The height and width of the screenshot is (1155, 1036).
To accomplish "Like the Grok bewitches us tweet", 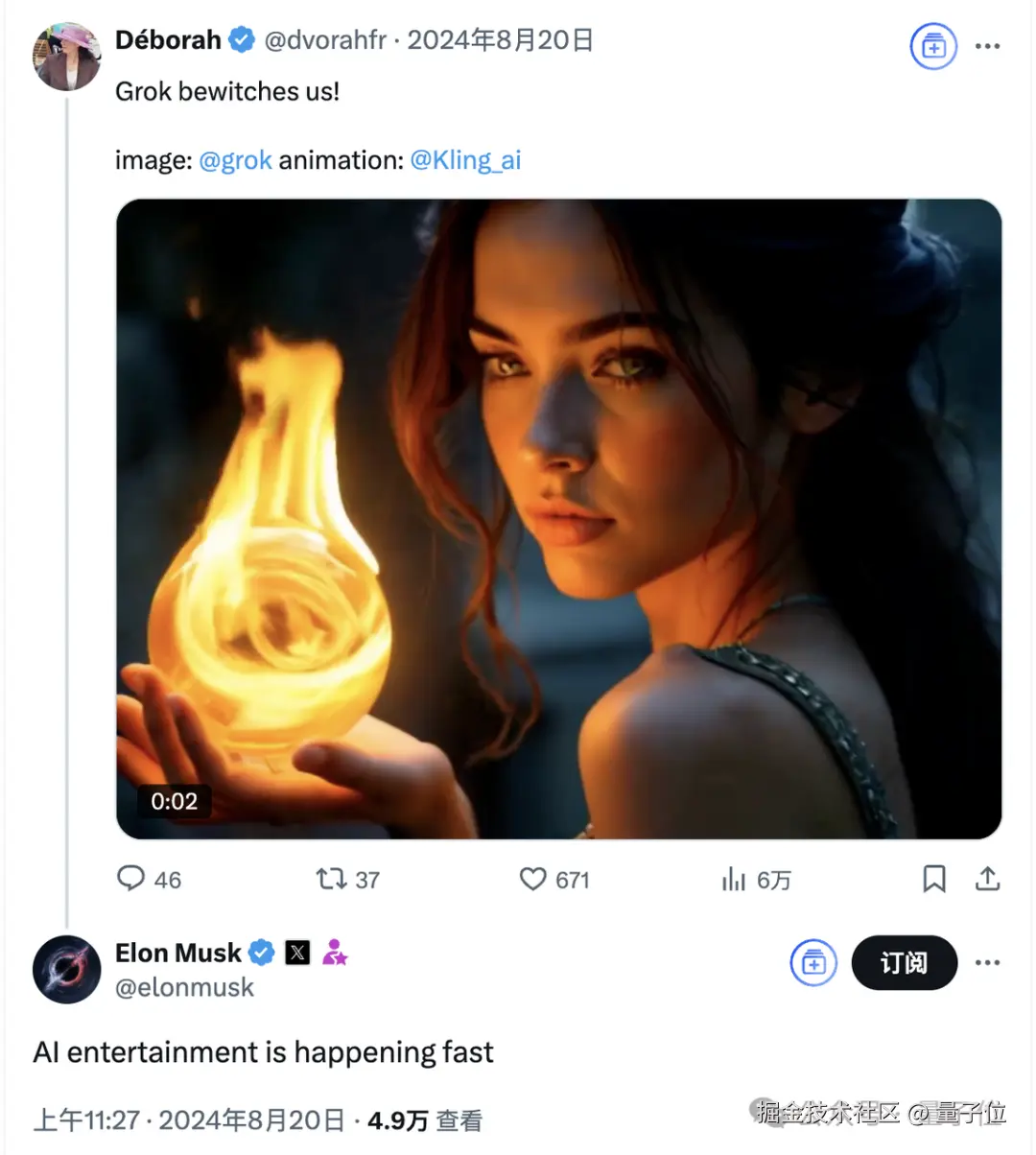I will click(532, 879).
